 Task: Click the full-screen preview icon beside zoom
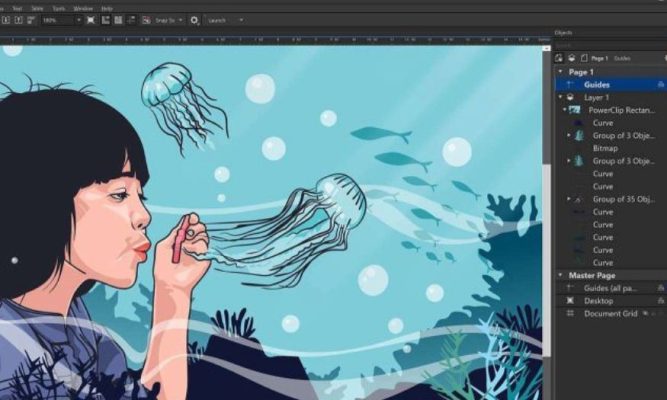pyautogui.click(x=91, y=20)
